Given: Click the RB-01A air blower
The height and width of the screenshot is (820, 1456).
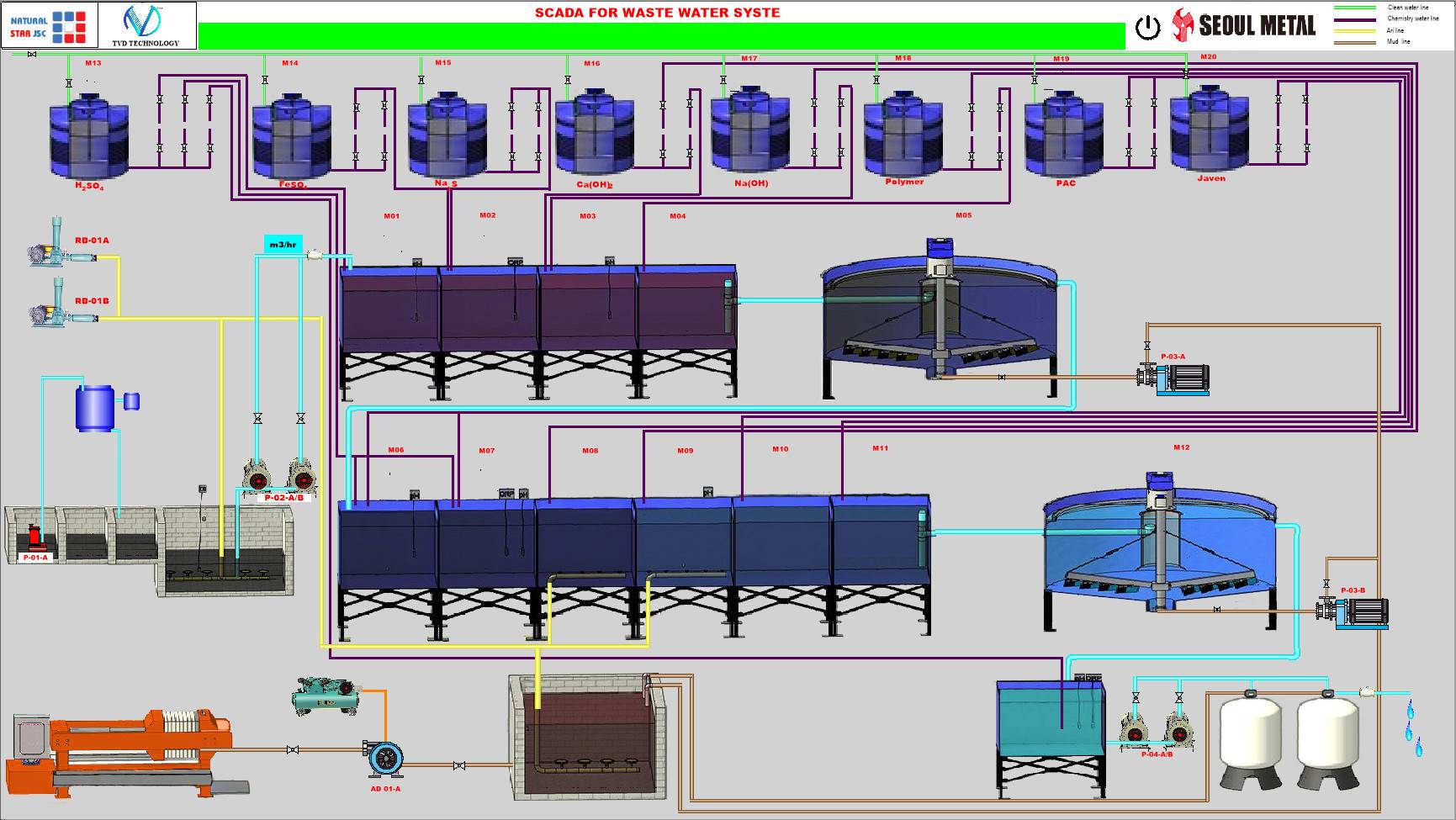Looking at the screenshot, I should point(62,244).
